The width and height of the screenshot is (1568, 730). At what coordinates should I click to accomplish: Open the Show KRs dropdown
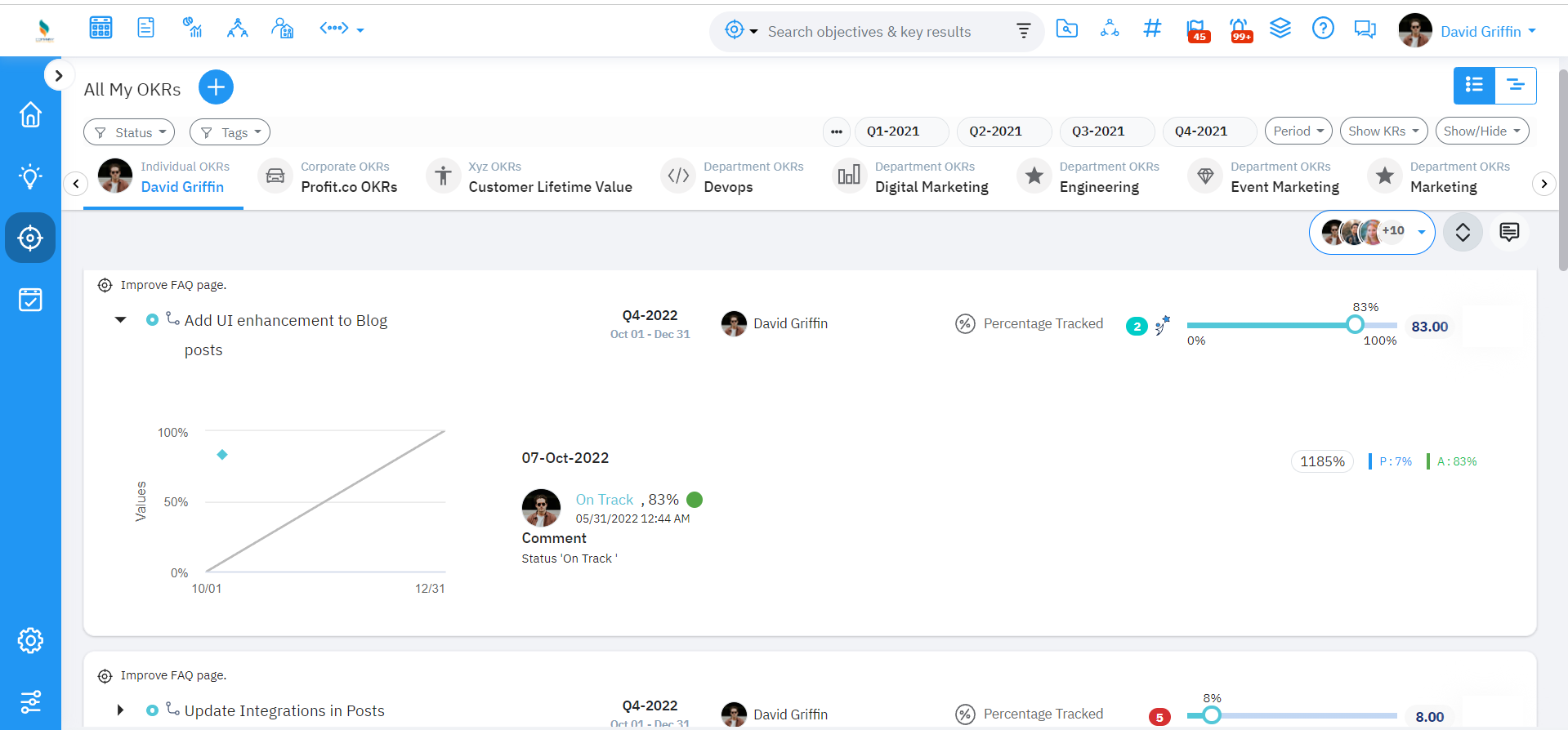point(1383,131)
